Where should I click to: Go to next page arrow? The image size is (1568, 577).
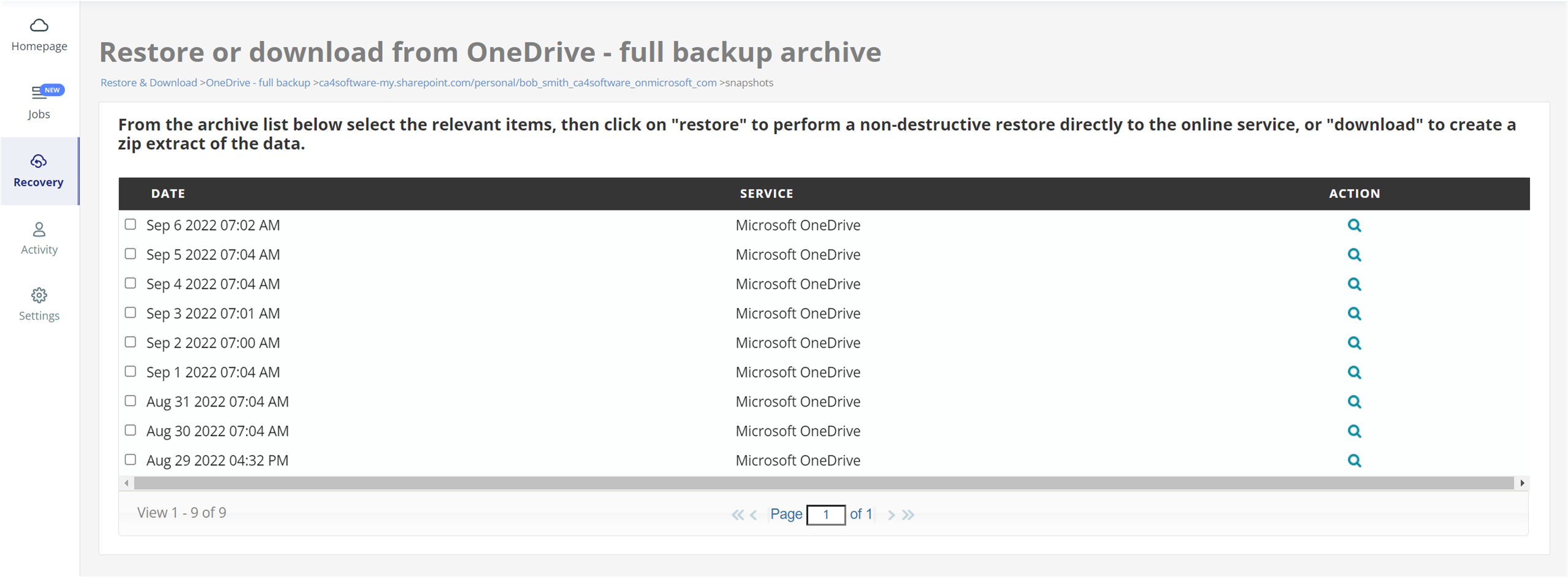click(x=891, y=515)
